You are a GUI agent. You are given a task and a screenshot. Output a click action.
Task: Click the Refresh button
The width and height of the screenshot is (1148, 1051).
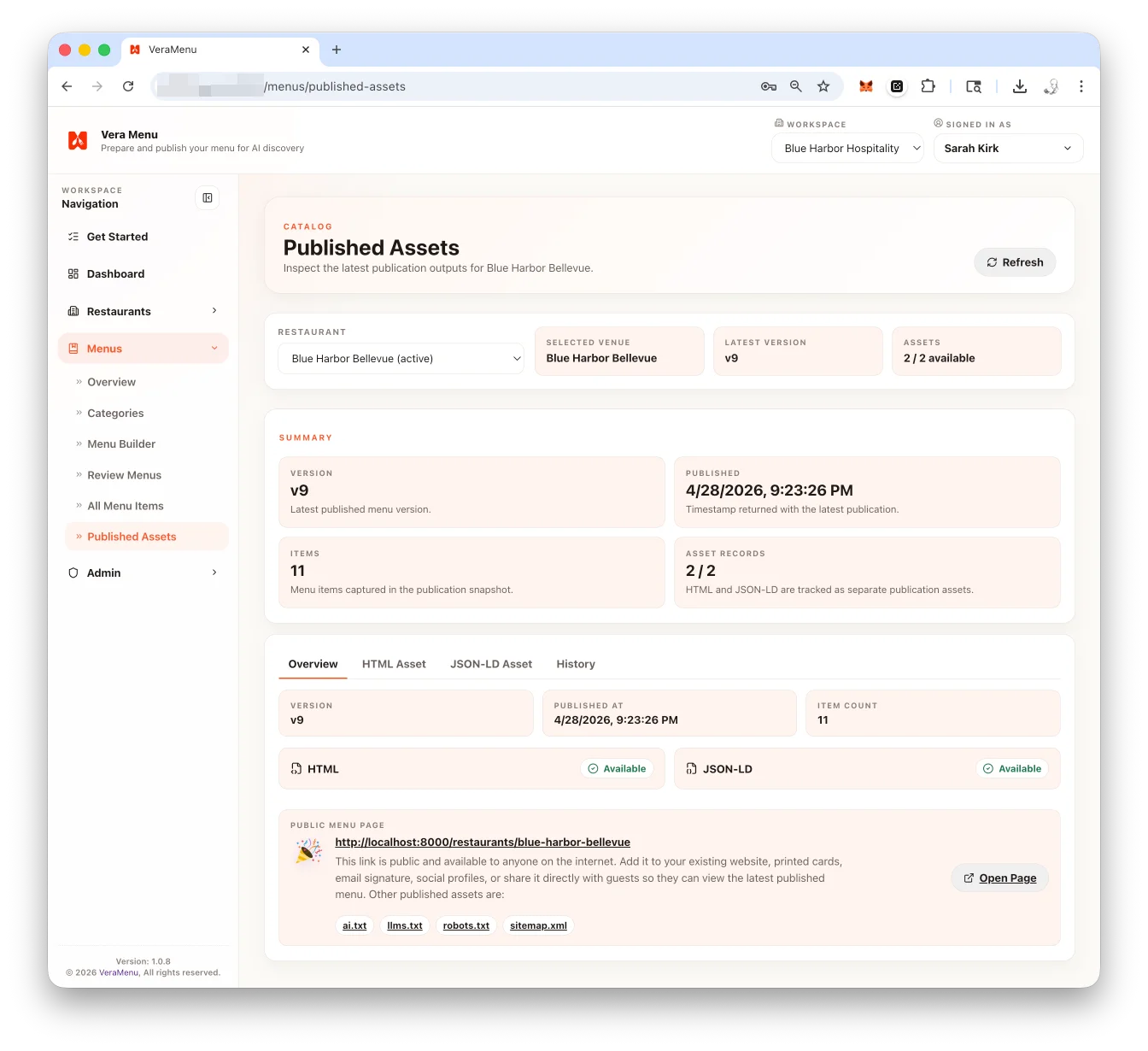coord(1015,262)
